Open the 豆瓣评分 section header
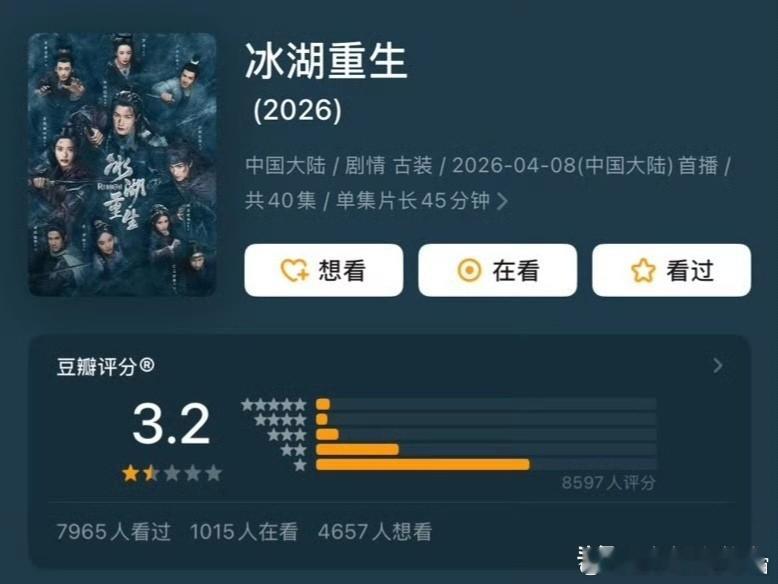 (106, 367)
